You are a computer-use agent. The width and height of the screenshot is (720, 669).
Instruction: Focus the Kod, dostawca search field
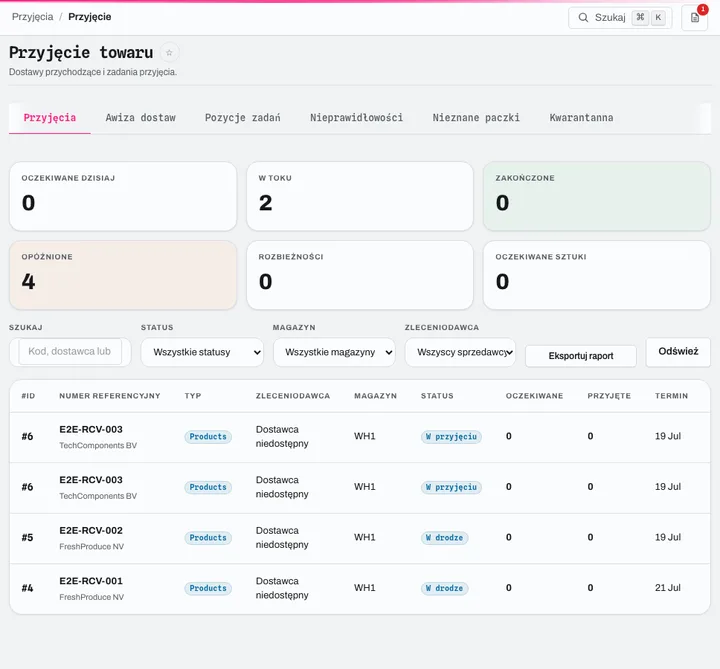pyautogui.click(x=70, y=352)
